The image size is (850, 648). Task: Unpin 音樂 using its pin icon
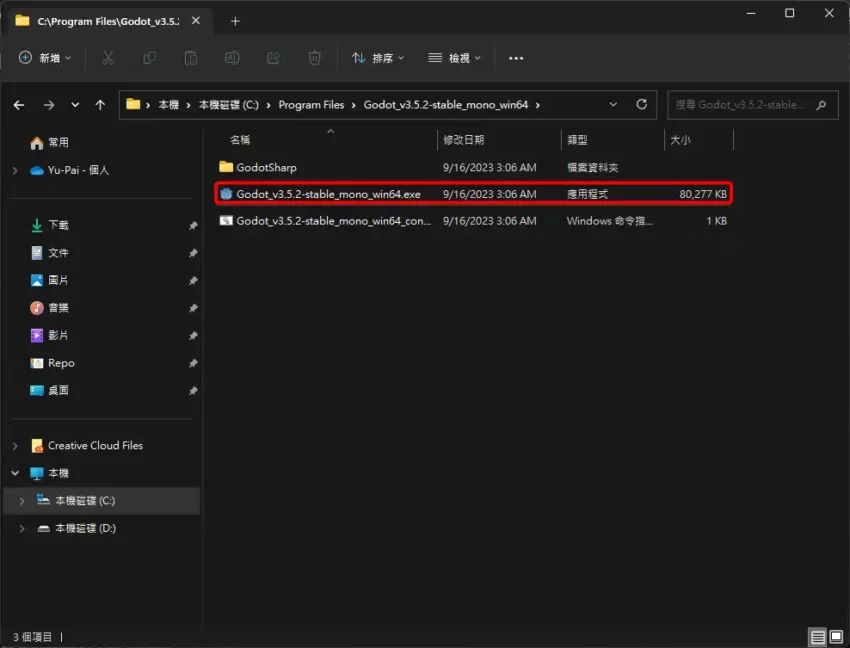[x=193, y=308]
